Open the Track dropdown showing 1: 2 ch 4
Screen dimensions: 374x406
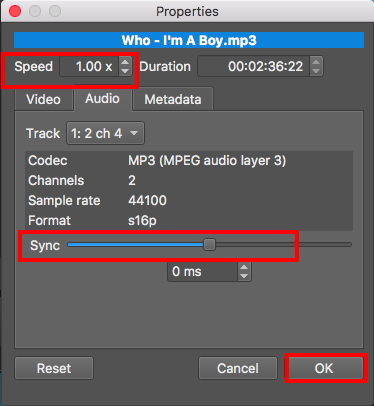105,133
